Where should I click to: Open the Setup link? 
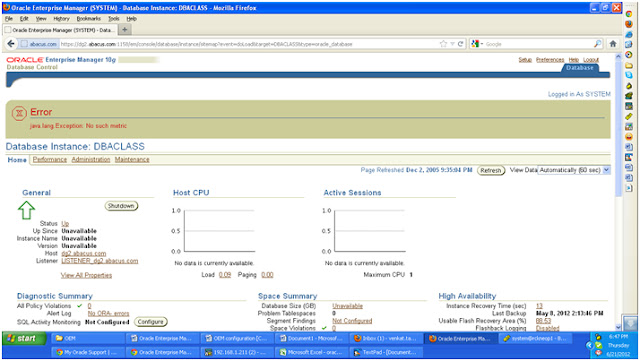coord(525,60)
